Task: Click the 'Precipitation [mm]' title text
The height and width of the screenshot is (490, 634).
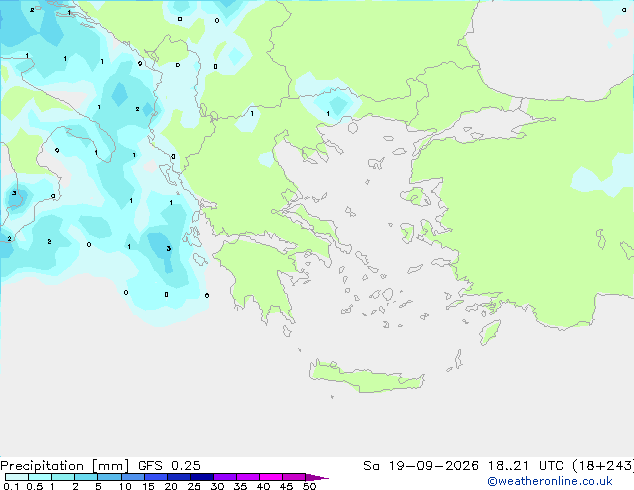Action: [65, 466]
